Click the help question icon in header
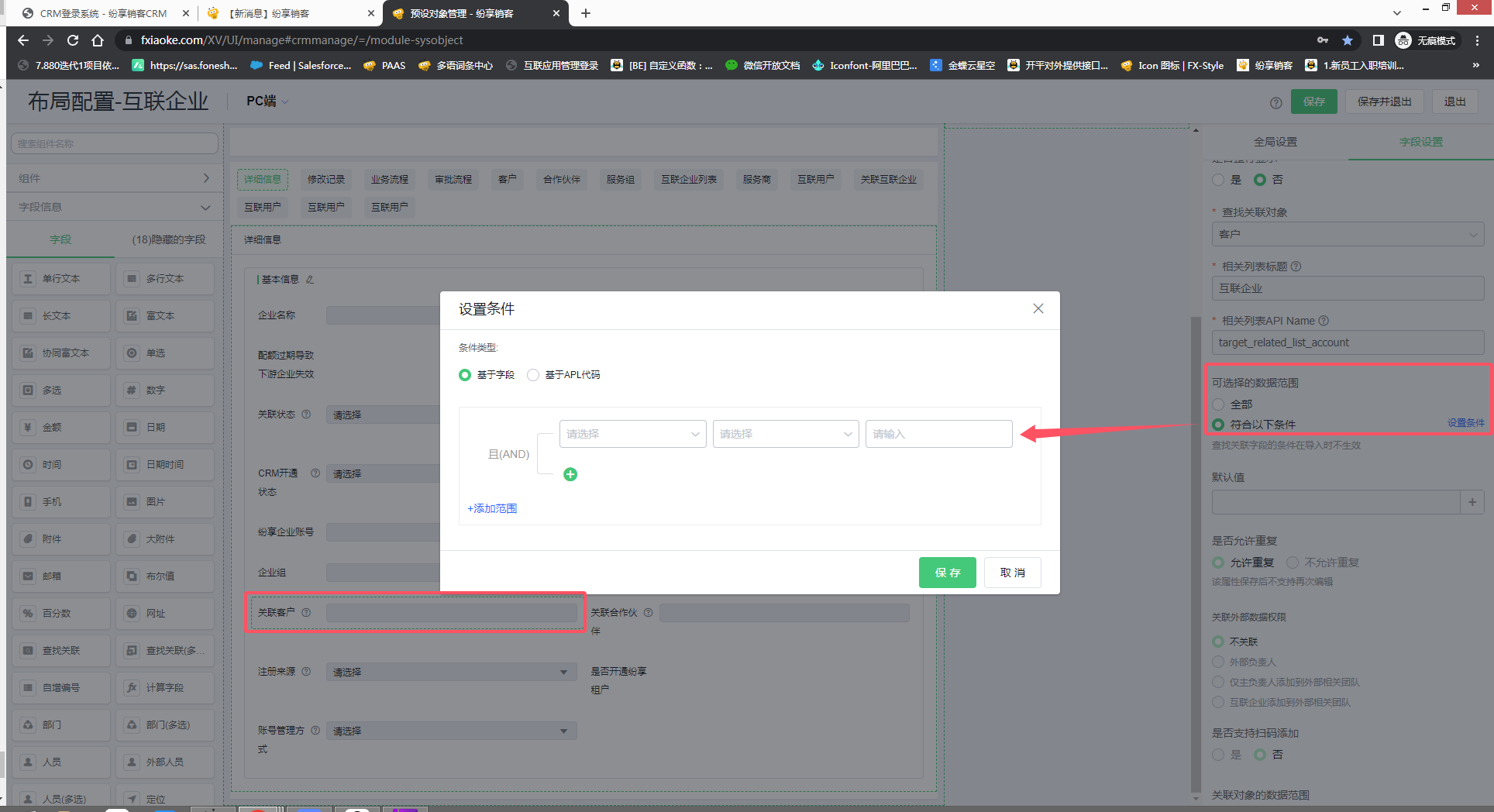The height and width of the screenshot is (812, 1494). (1275, 102)
